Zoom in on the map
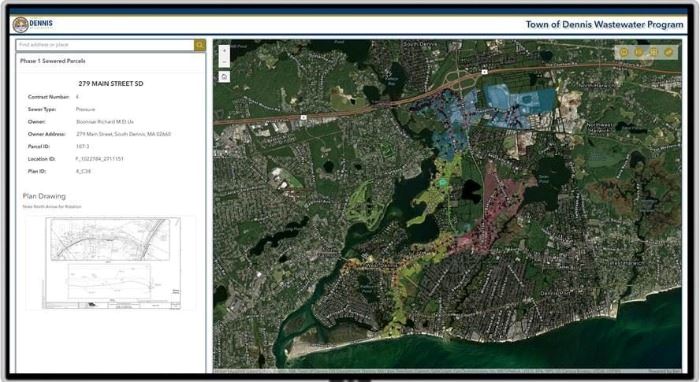 [224, 51]
